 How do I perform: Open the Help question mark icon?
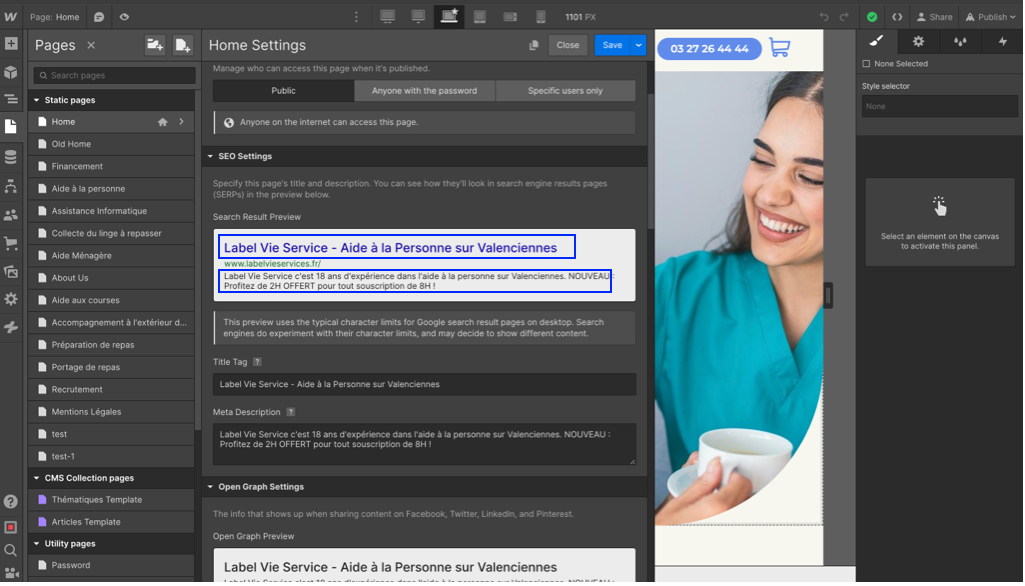[10, 502]
